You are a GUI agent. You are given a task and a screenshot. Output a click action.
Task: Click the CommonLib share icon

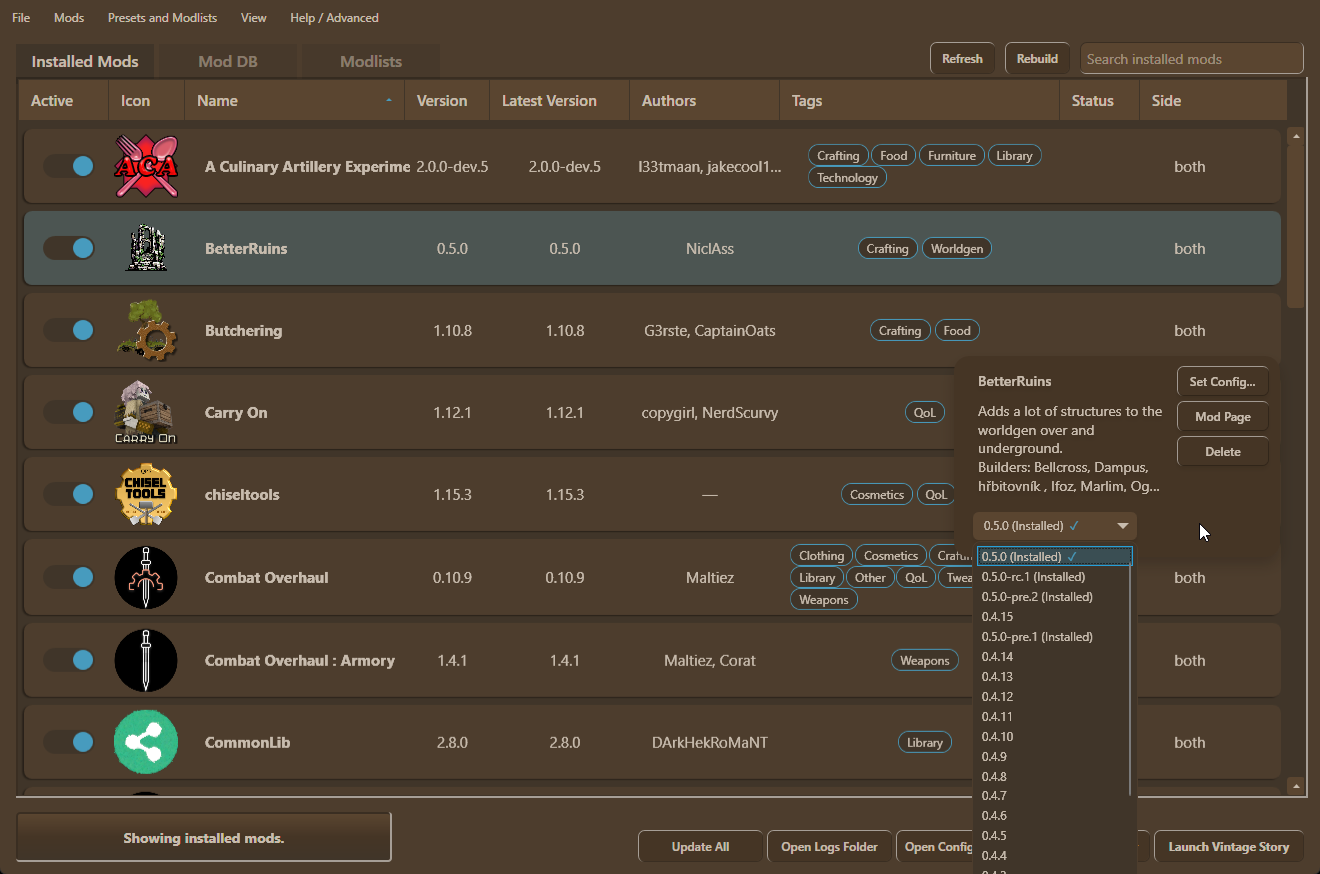point(146,743)
